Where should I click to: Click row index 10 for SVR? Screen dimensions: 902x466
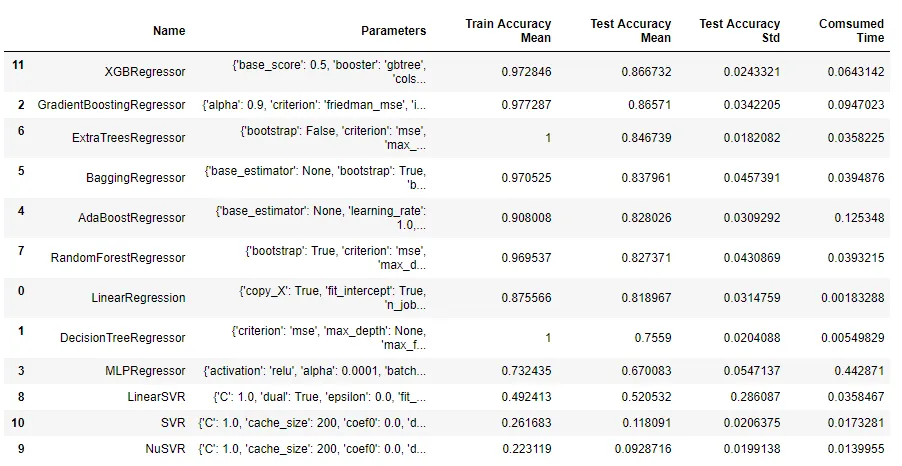17,423
